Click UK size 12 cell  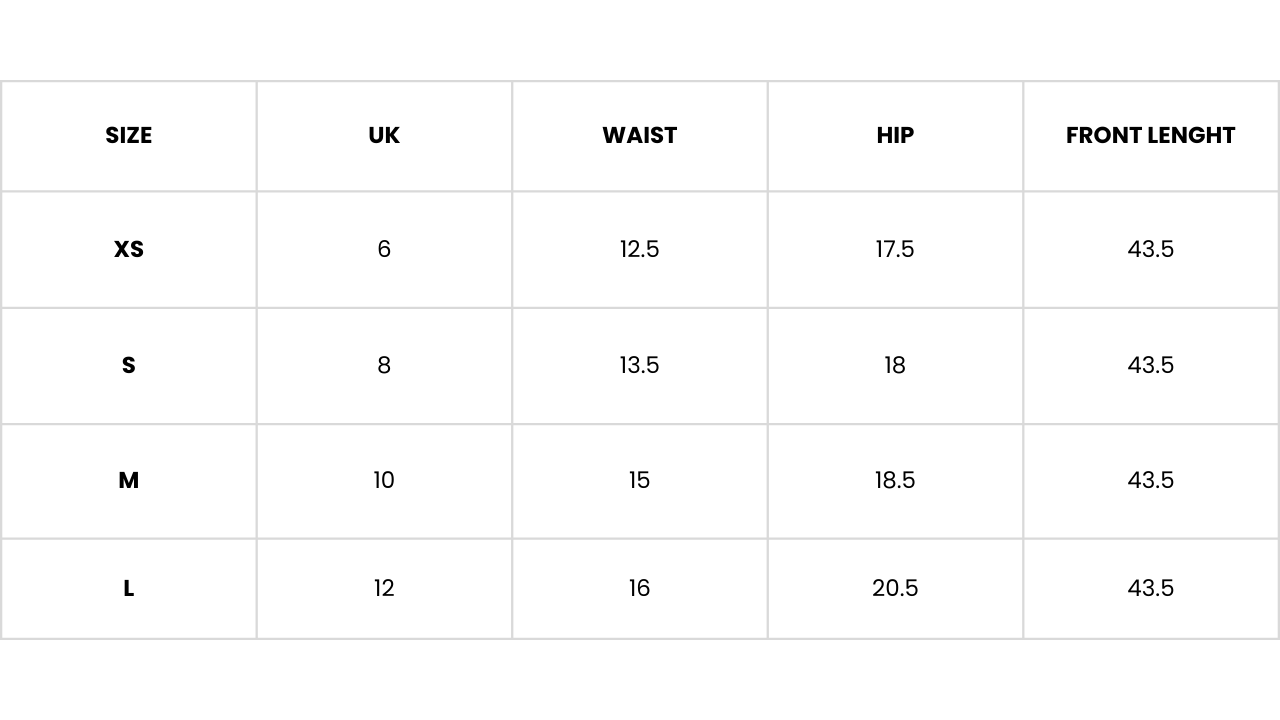click(384, 588)
